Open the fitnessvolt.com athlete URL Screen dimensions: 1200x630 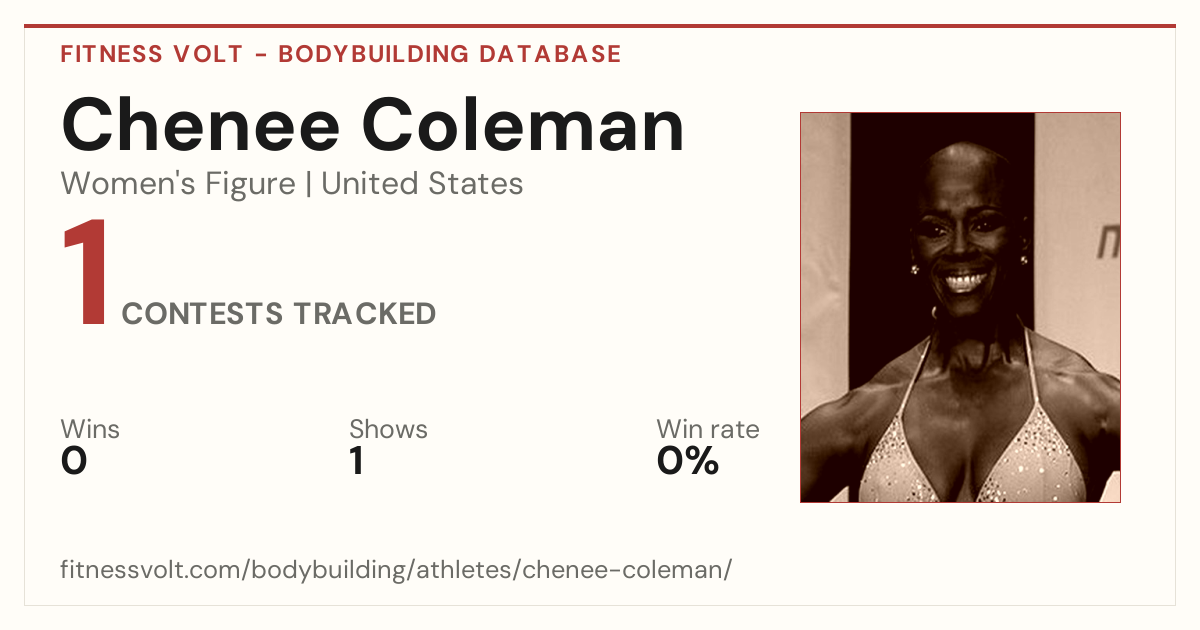tap(397, 571)
